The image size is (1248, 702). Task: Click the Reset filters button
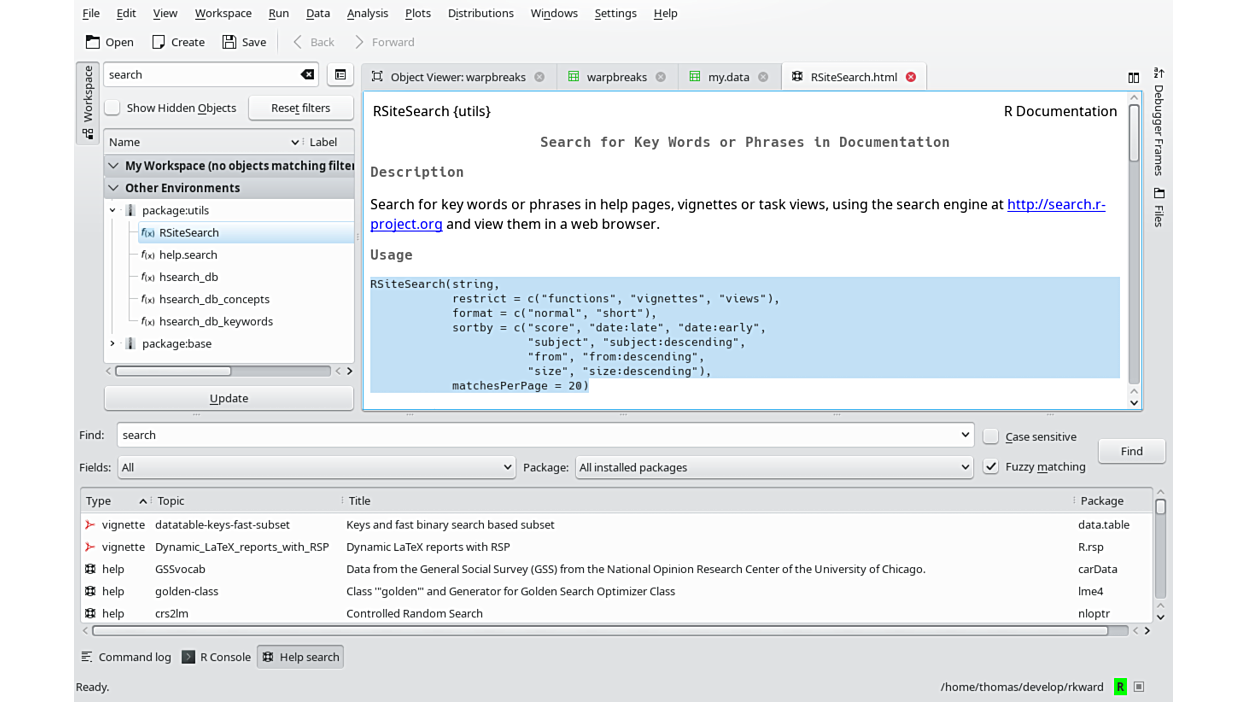(x=300, y=108)
